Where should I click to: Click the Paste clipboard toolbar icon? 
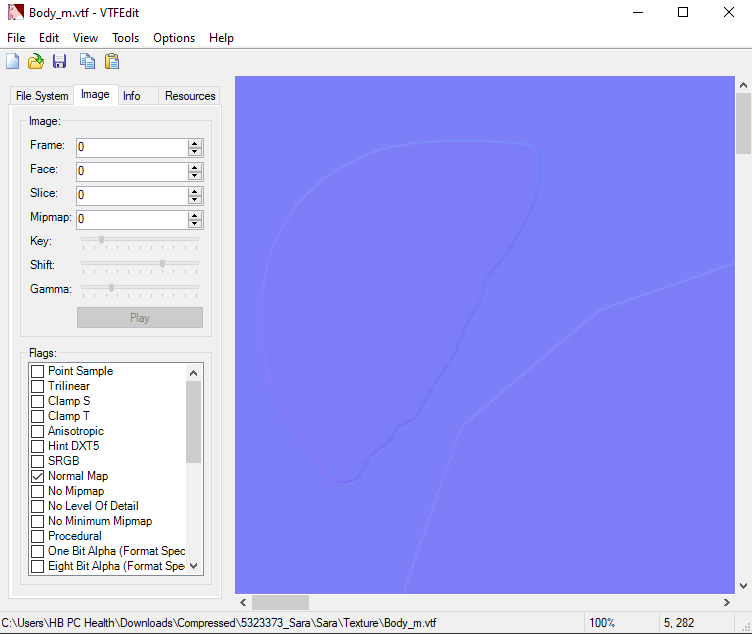(x=112, y=61)
